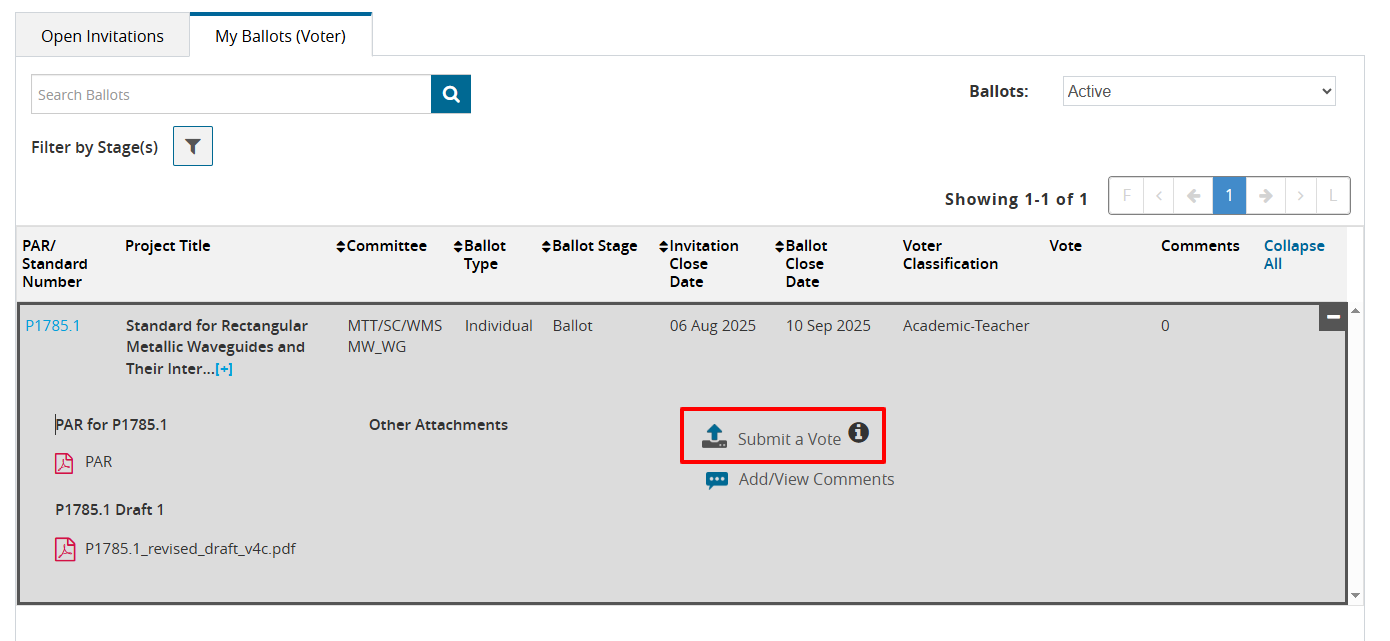The image size is (1390, 641).
Task: Click the Submit a Vote upload icon
Action: coord(714,437)
